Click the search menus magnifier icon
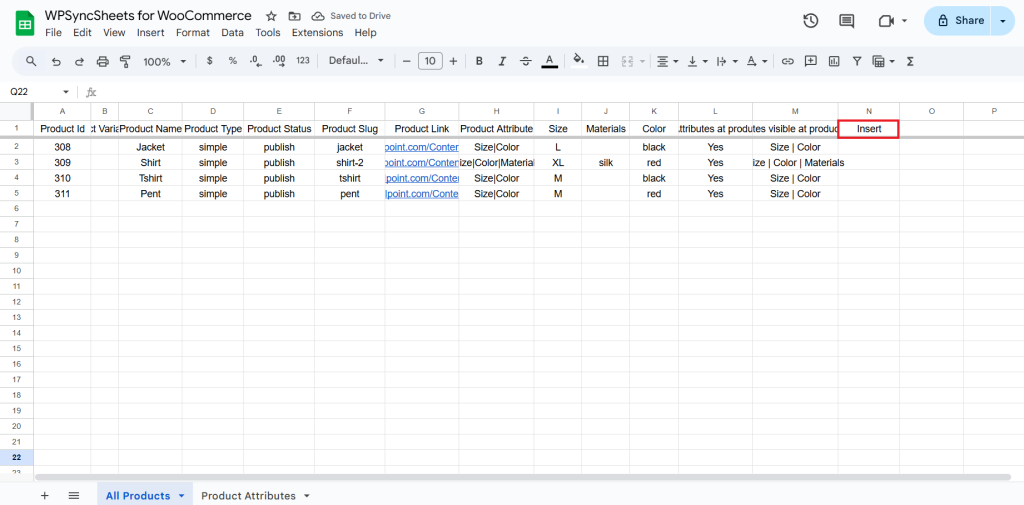The height and width of the screenshot is (505, 1024). (x=31, y=61)
